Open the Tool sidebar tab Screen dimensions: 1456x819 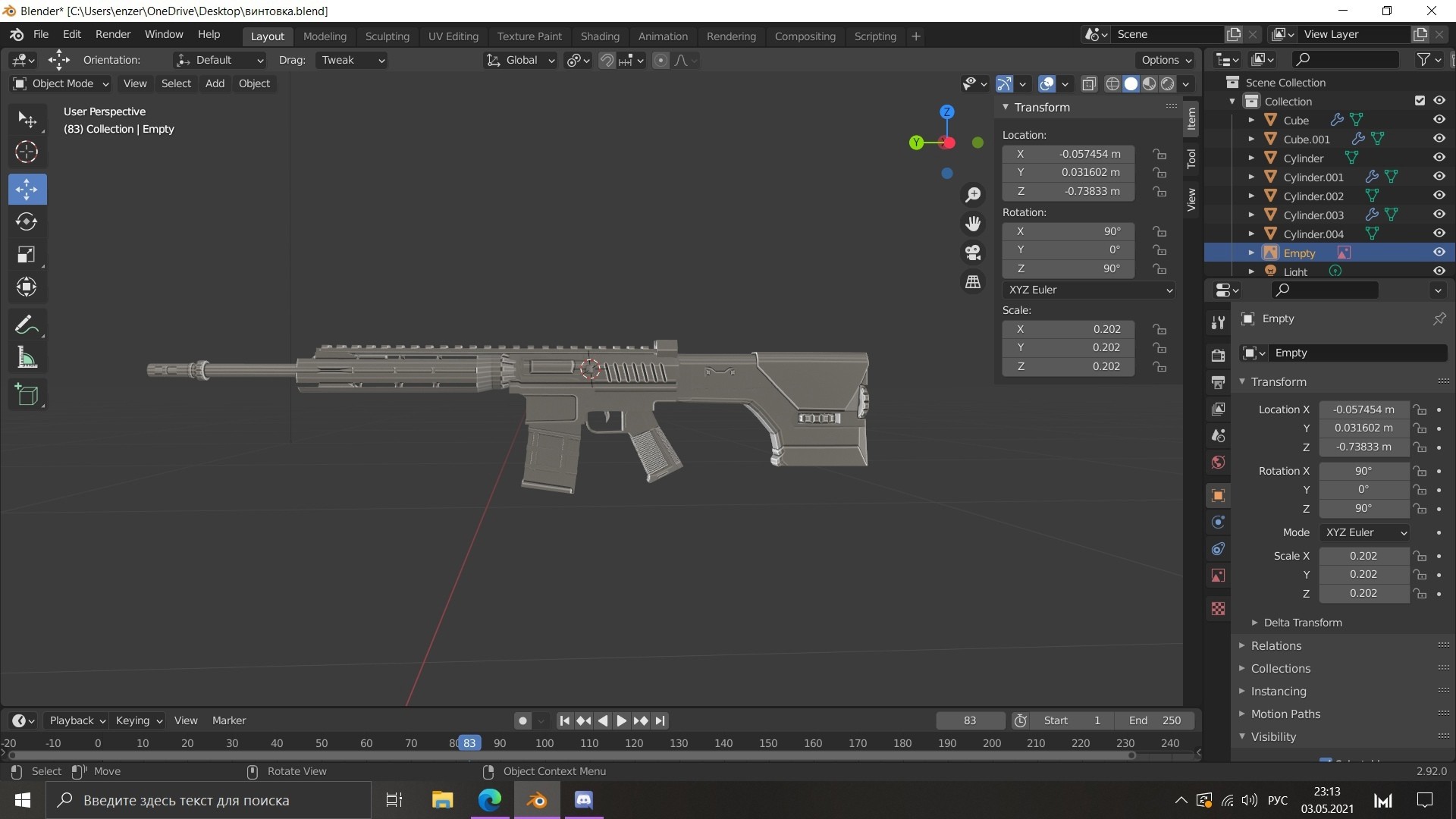point(1191,158)
